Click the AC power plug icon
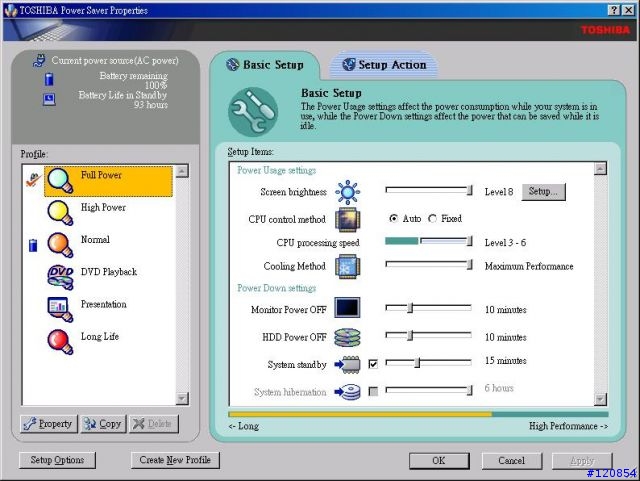Image resolution: width=640 pixels, height=481 pixels. tap(39, 61)
